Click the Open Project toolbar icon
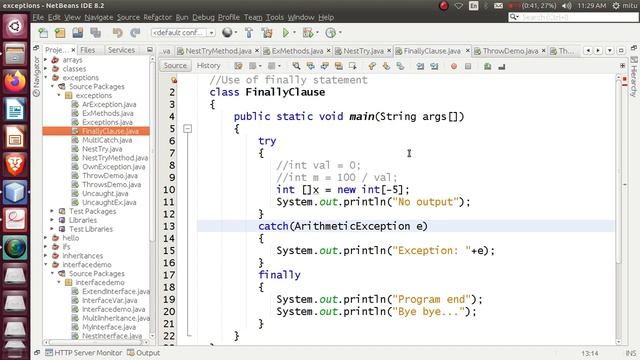The height and width of the screenshot is (360, 640). [x=78, y=33]
